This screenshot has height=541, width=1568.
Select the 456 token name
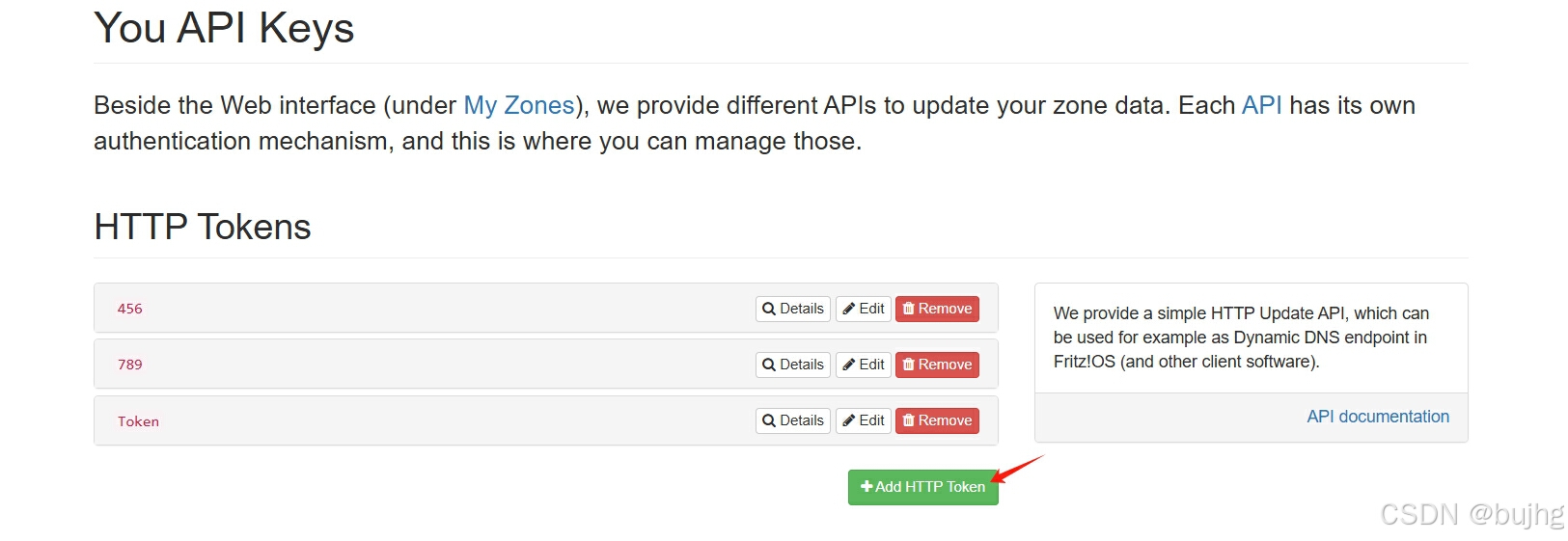(130, 309)
